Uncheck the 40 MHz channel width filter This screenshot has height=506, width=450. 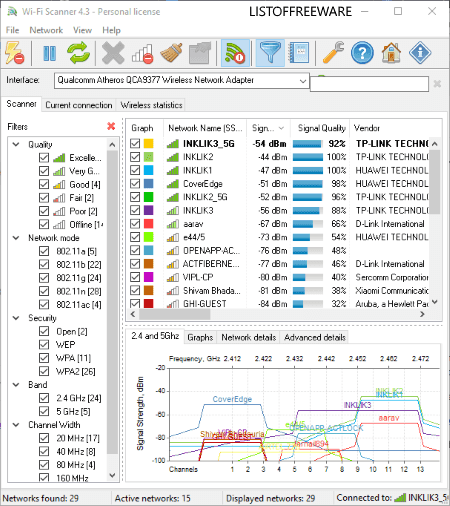[44, 451]
